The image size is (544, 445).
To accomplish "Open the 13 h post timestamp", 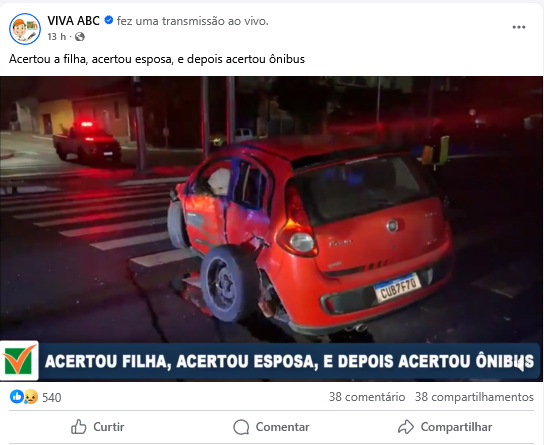I will pyautogui.click(x=57, y=36).
